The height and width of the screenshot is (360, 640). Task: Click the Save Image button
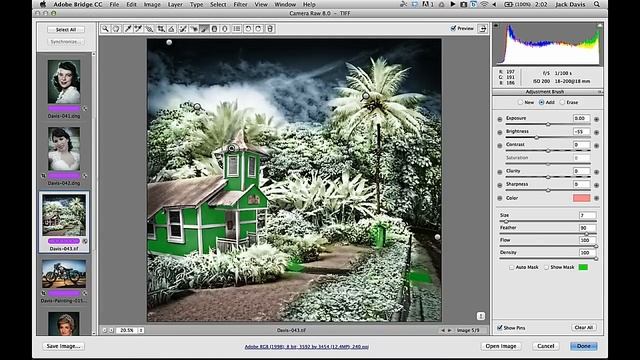63,346
